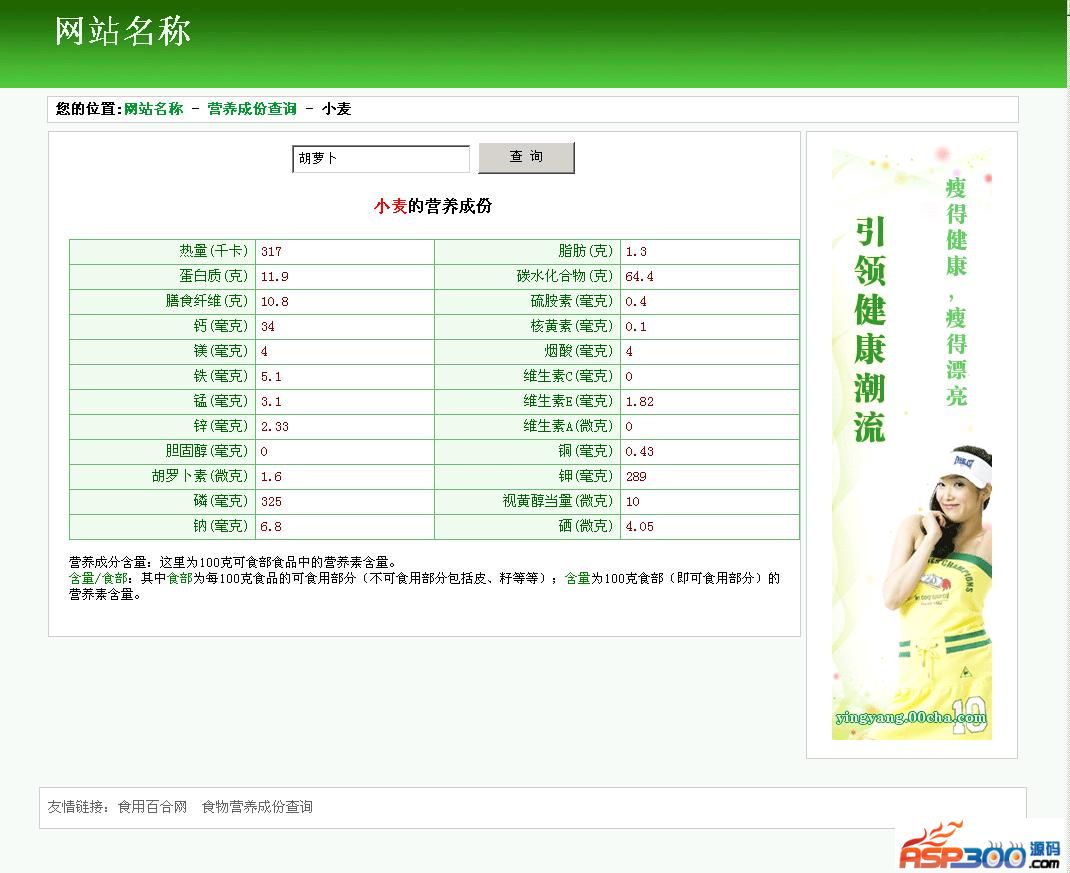Select the 钙(毫克) label cell
This screenshot has width=1070, height=873.
(x=162, y=326)
